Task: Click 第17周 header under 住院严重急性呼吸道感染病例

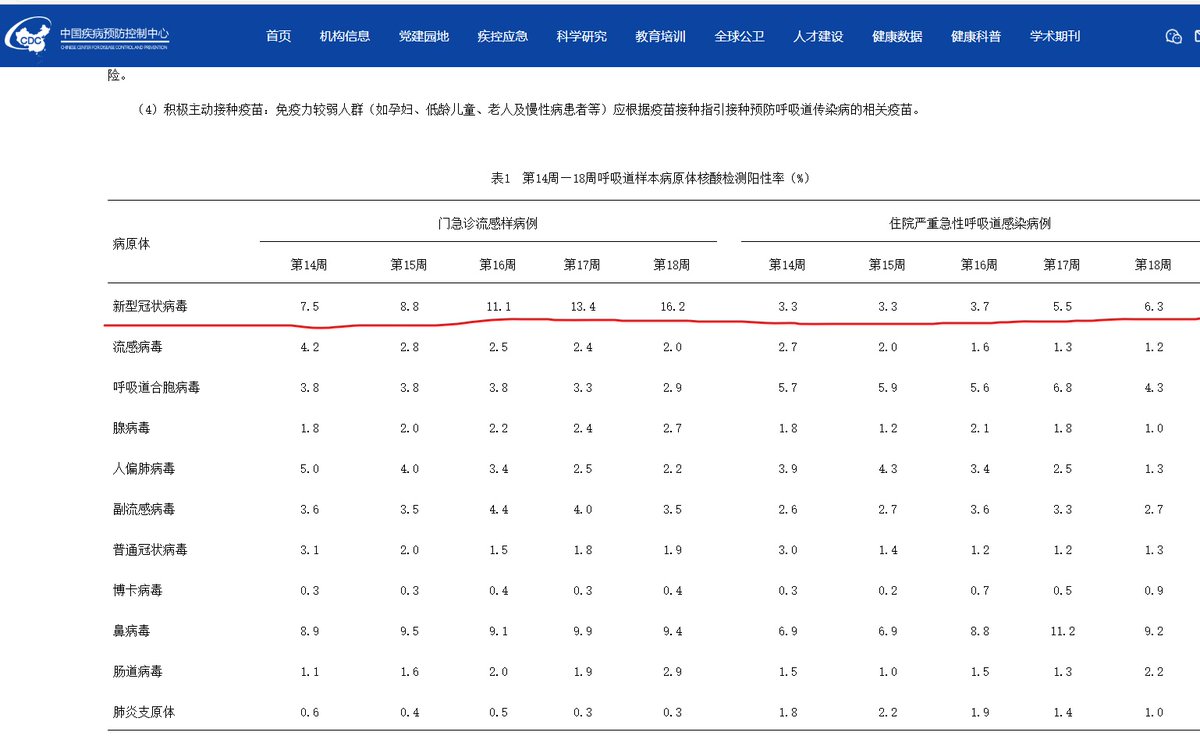Action: pos(1062,265)
